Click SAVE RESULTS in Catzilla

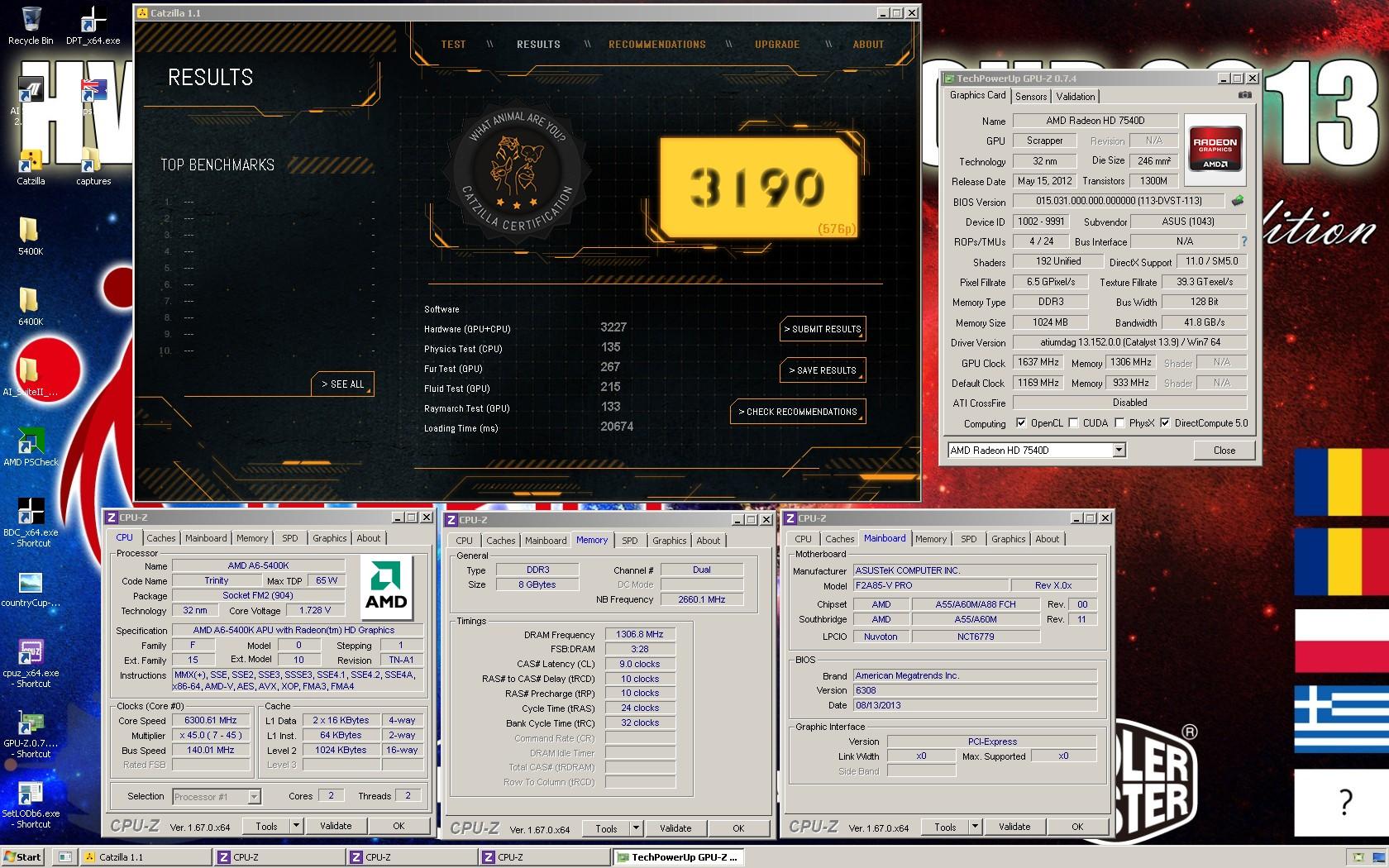823,370
